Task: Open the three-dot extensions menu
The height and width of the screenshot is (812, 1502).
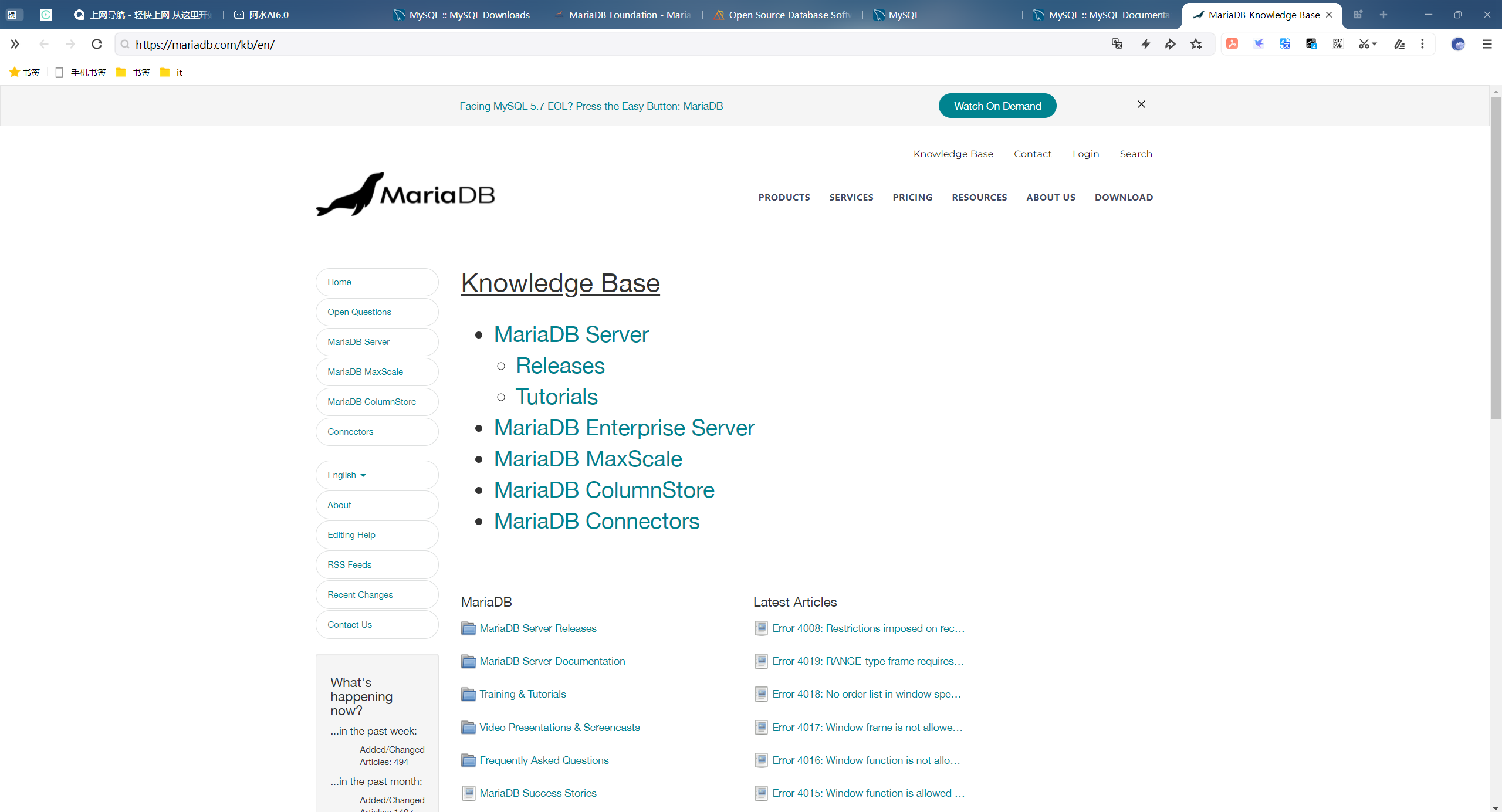Action: coord(1422,44)
